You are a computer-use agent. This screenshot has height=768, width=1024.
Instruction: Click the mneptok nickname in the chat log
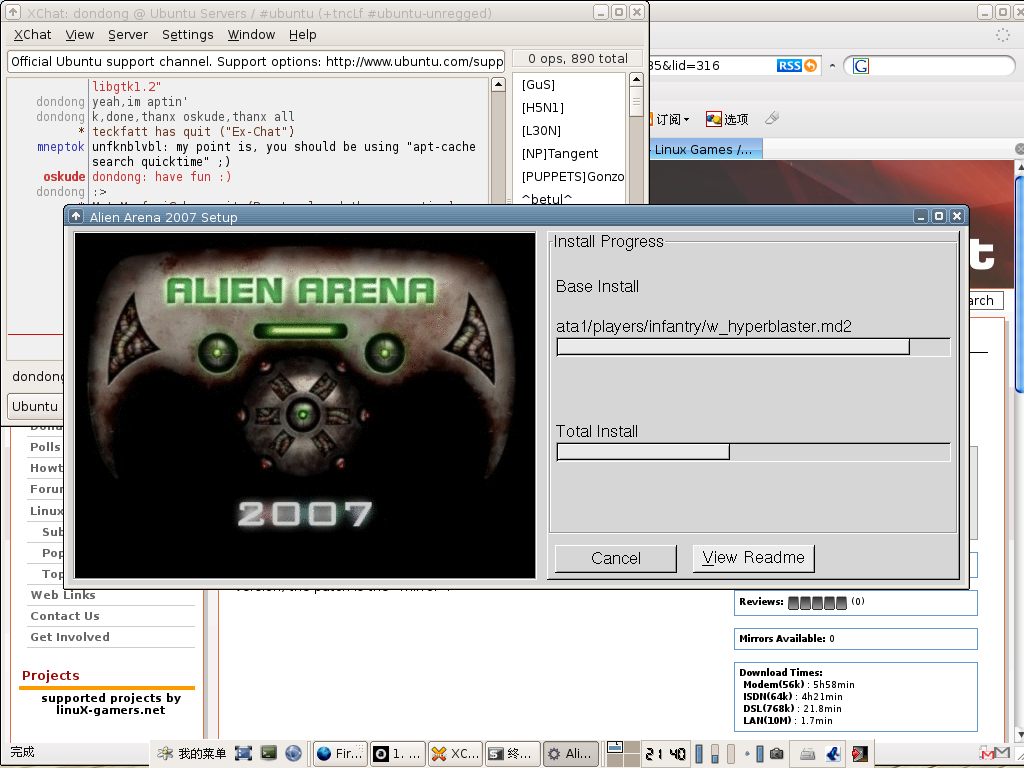coord(61,147)
